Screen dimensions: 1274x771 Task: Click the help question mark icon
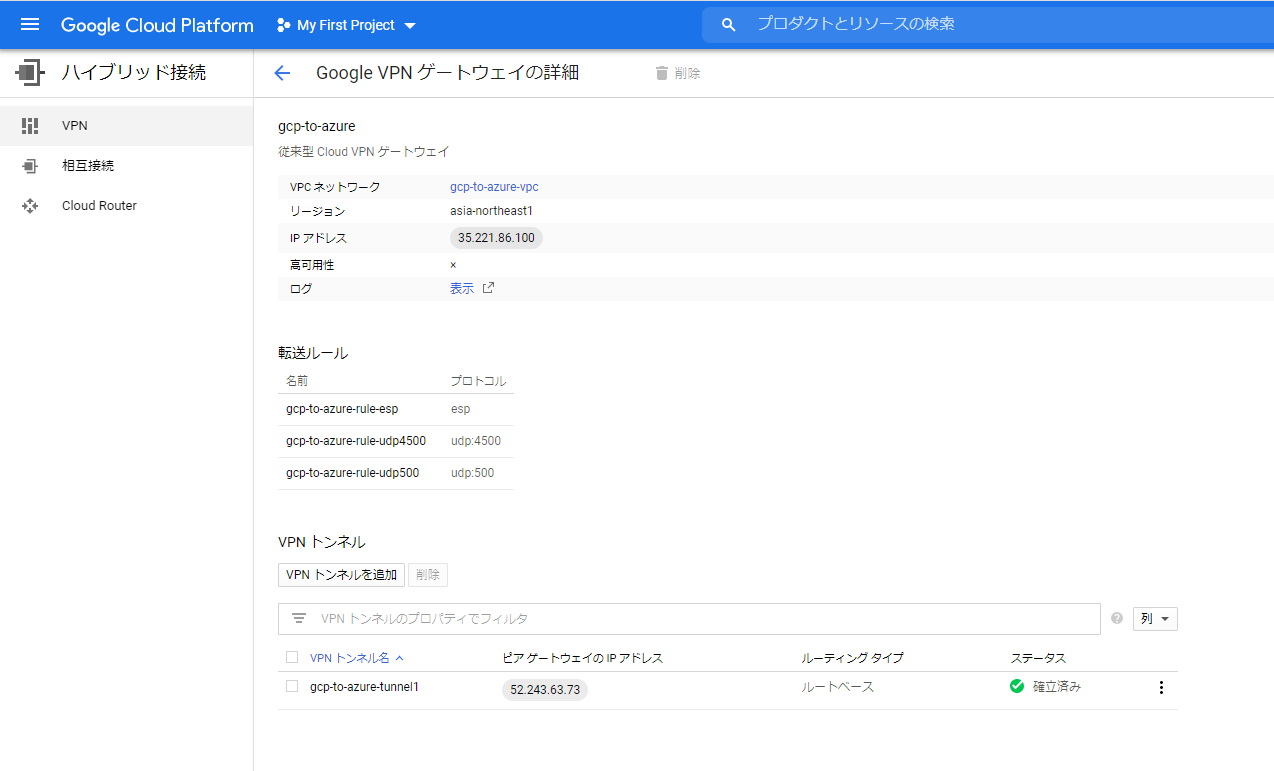click(1117, 619)
